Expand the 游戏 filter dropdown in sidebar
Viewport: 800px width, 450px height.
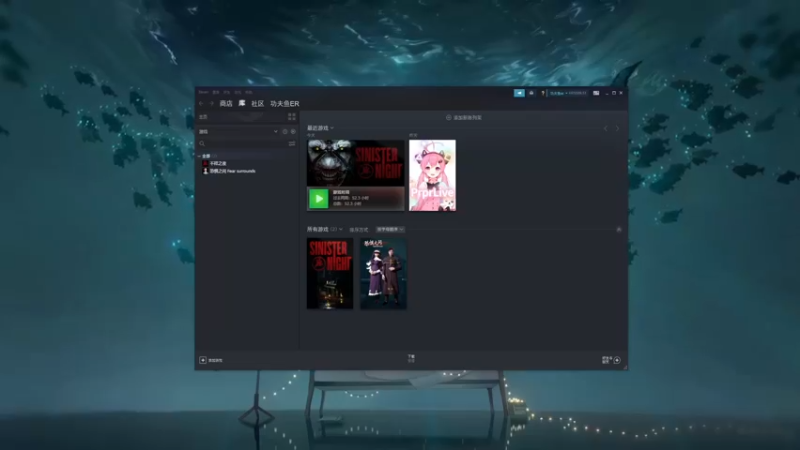[276, 132]
